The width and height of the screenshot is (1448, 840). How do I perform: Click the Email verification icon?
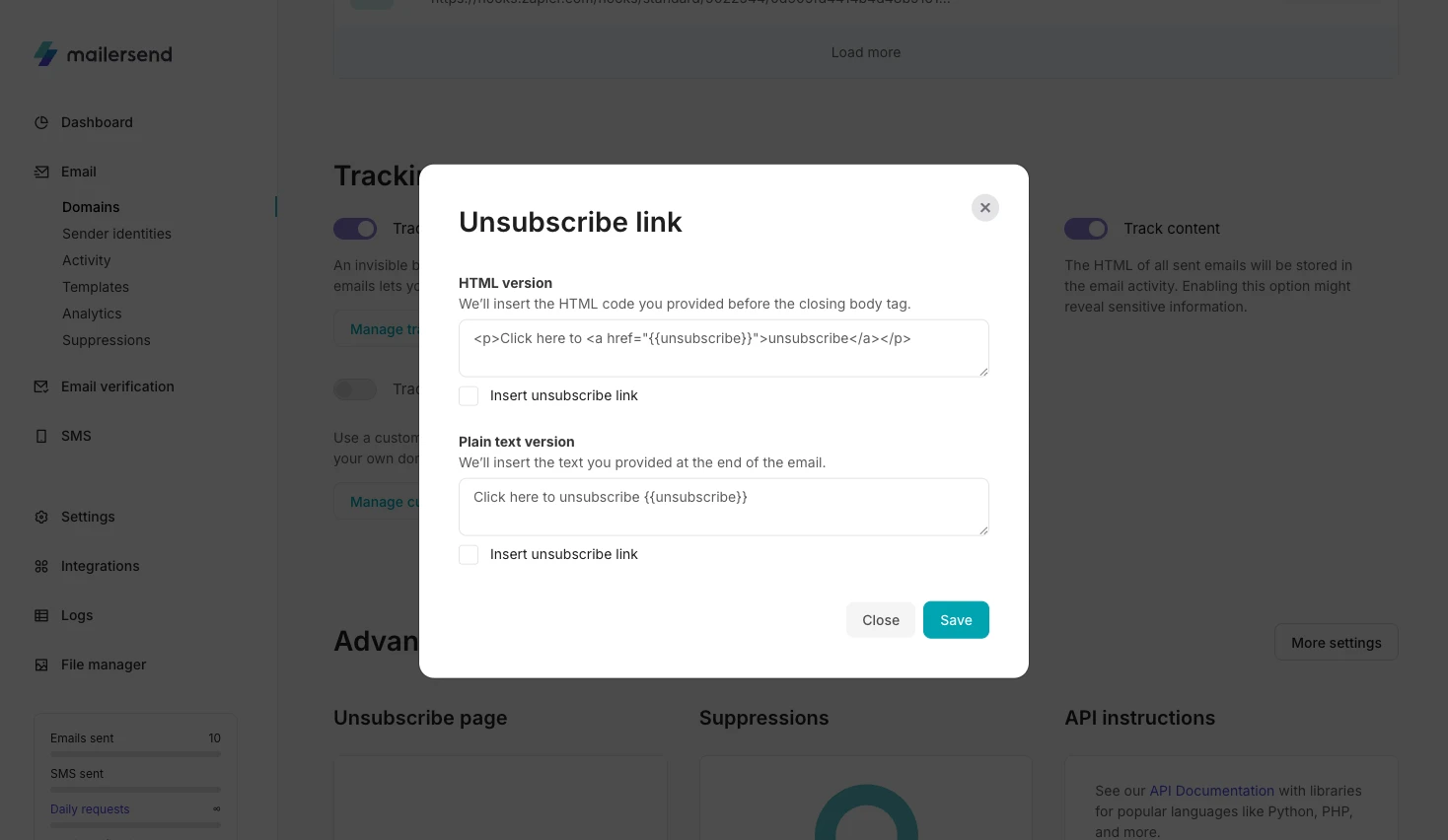[x=41, y=386]
